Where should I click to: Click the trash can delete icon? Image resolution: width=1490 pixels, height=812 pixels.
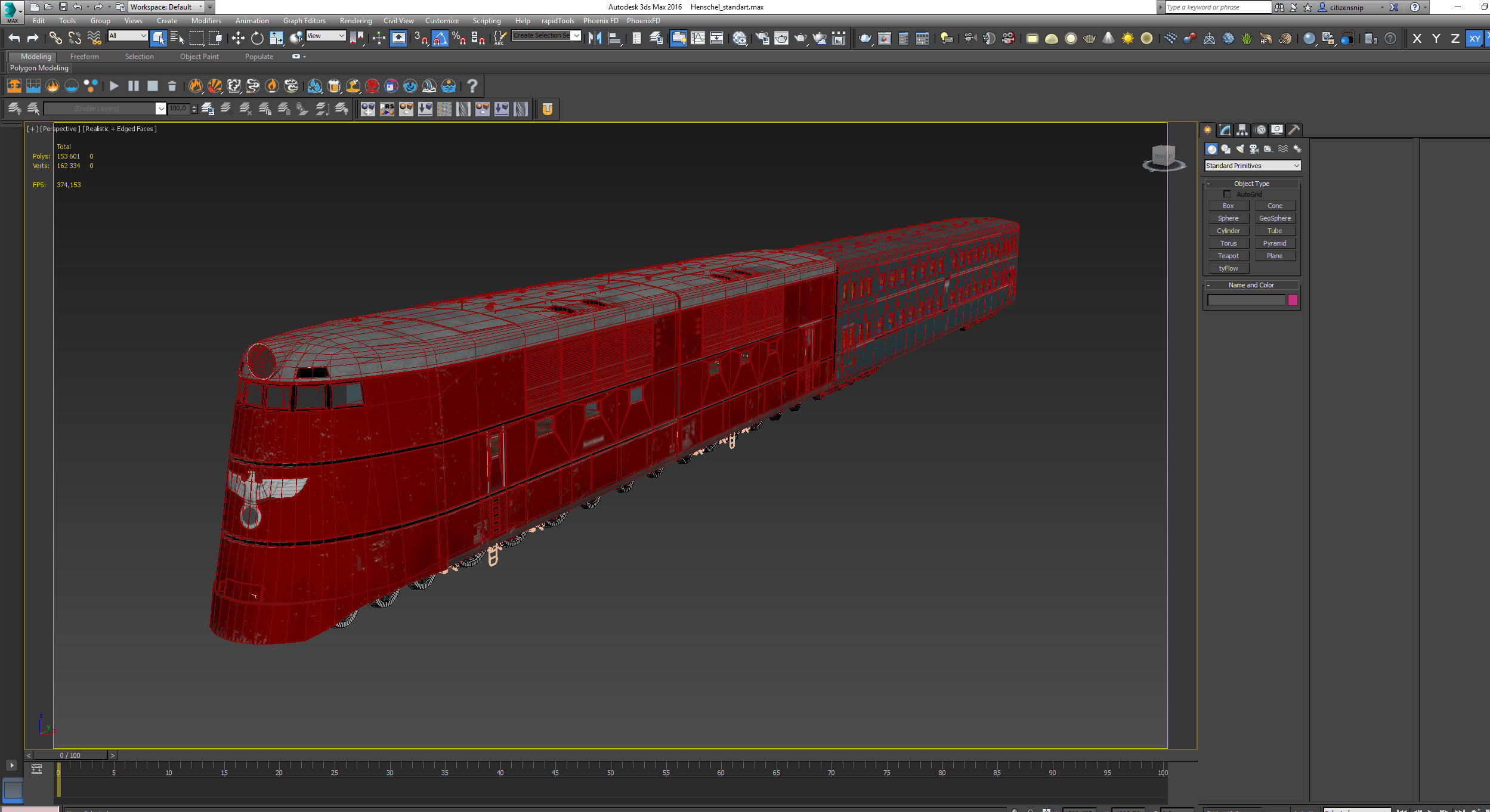pos(172,86)
